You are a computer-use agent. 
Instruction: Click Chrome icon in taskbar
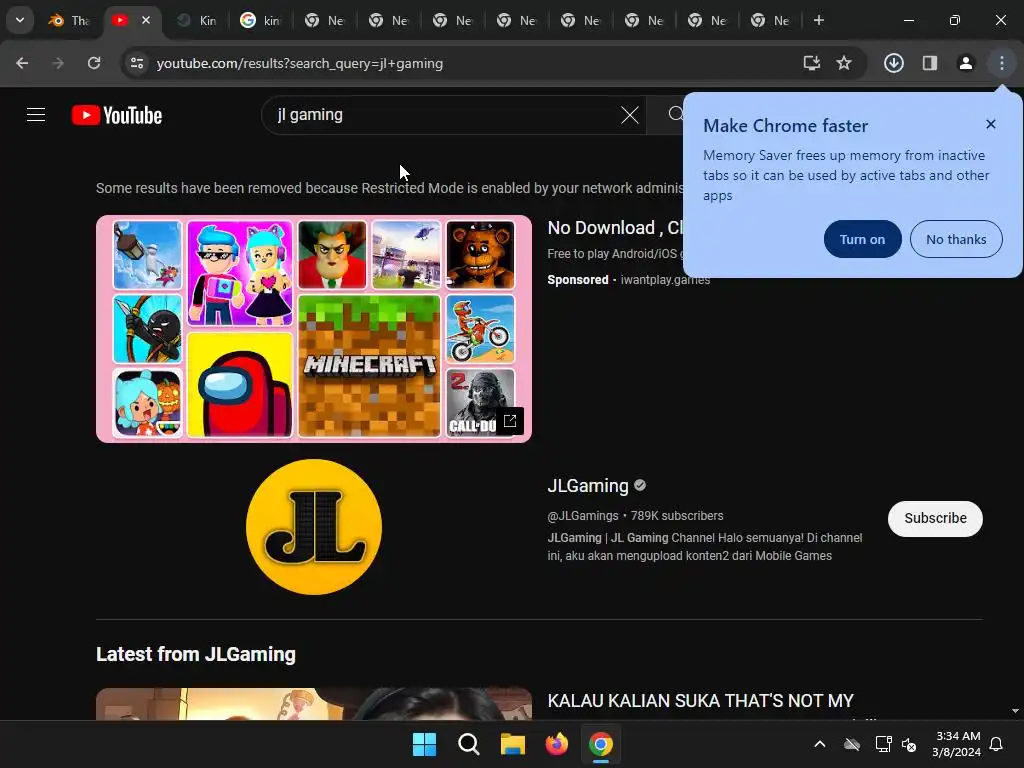(x=601, y=744)
